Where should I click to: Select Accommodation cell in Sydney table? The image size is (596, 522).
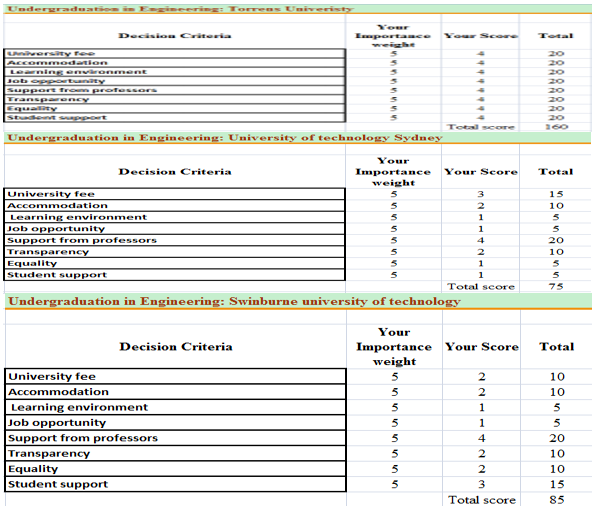pos(174,206)
